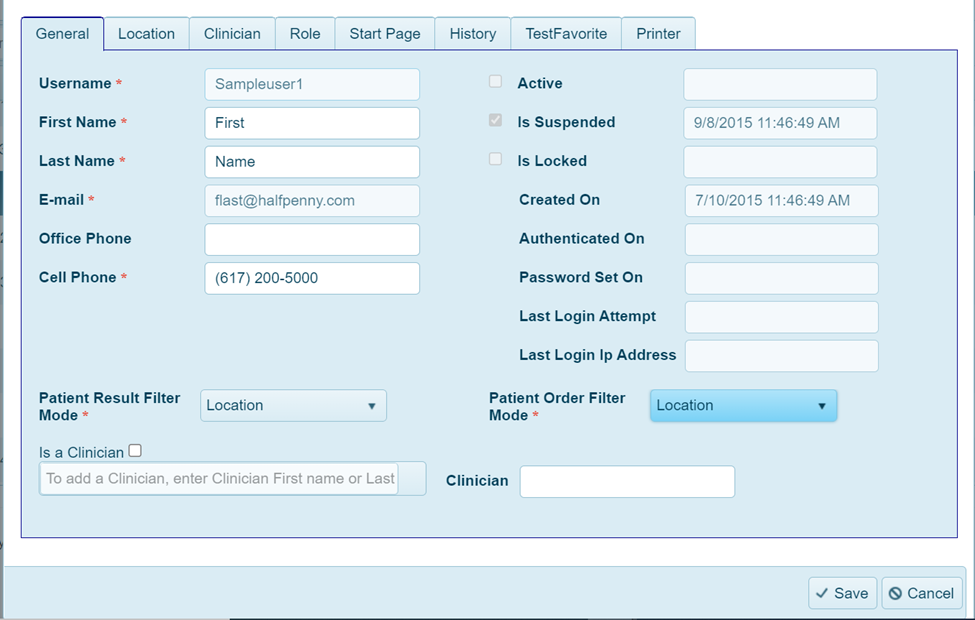
Task: Expand Patient Result Filter Mode dropdown
Action: (293, 405)
